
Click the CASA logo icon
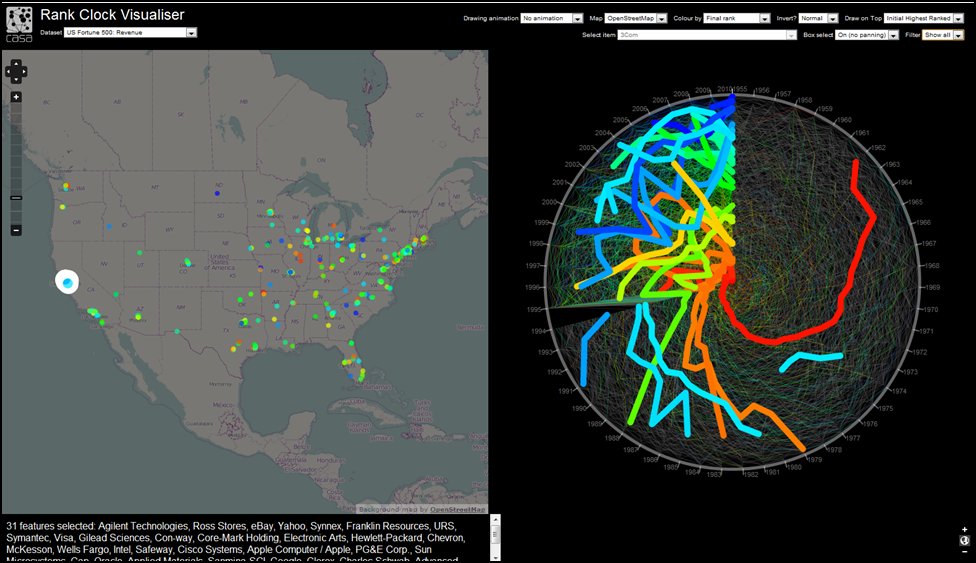pos(19,24)
